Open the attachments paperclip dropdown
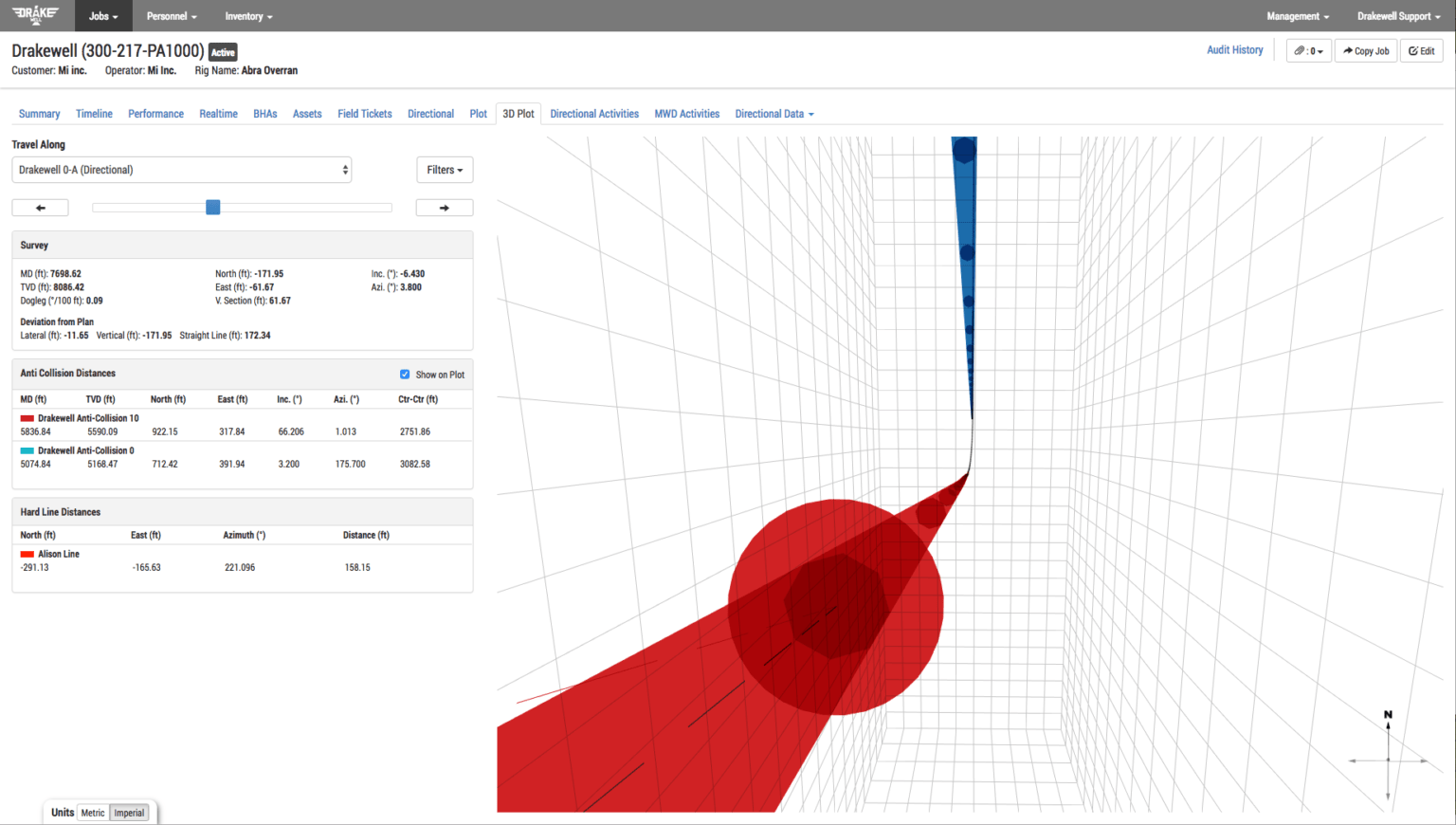The height and width of the screenshot is (825, 1456). (x=1308, y=51)
